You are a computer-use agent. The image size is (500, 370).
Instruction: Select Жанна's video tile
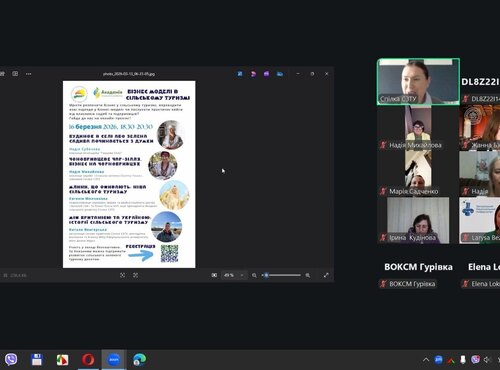point(480,128)
